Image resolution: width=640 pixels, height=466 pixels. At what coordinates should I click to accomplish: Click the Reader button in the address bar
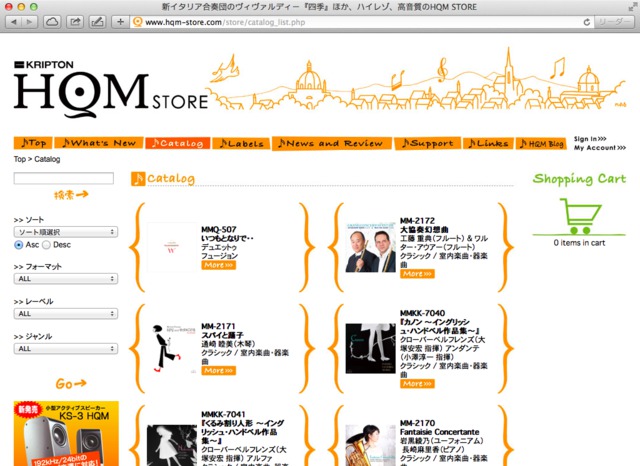614,22
